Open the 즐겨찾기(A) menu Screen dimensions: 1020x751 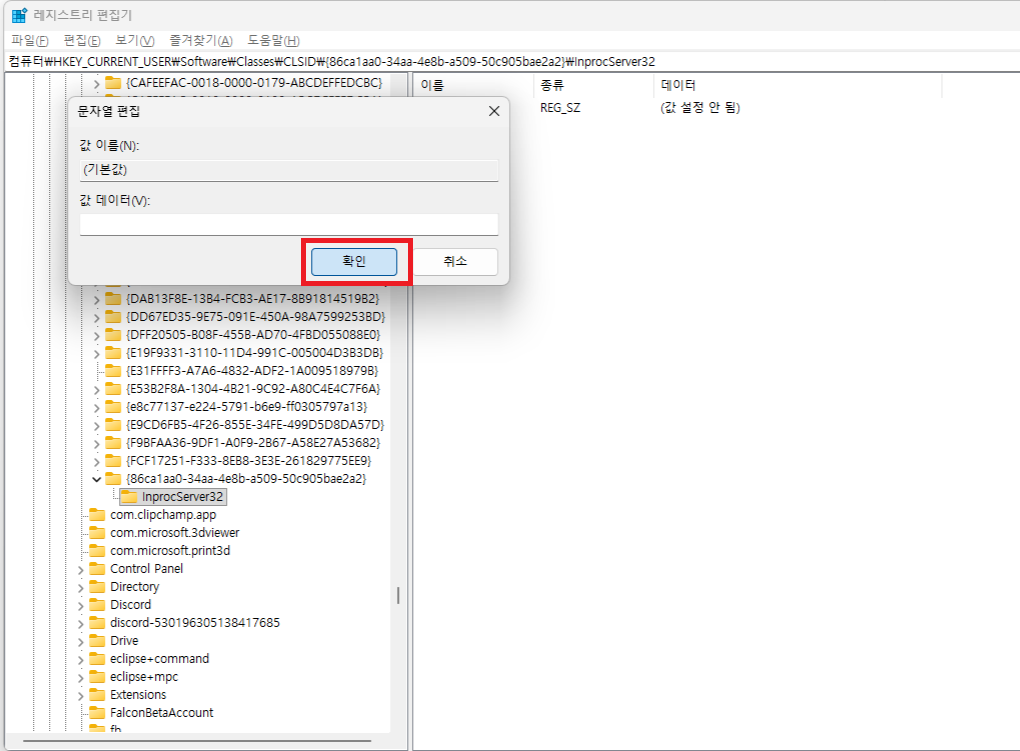tap(201, 40)
